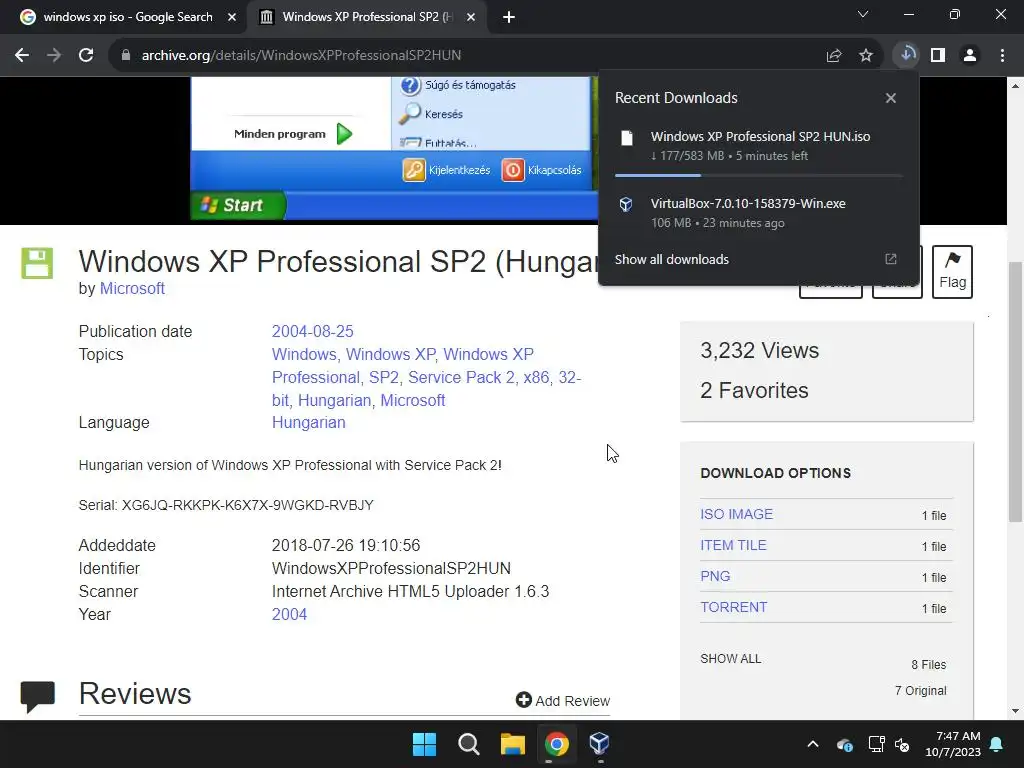
Task: Click Add Review
Action: [x=562, y=700]
